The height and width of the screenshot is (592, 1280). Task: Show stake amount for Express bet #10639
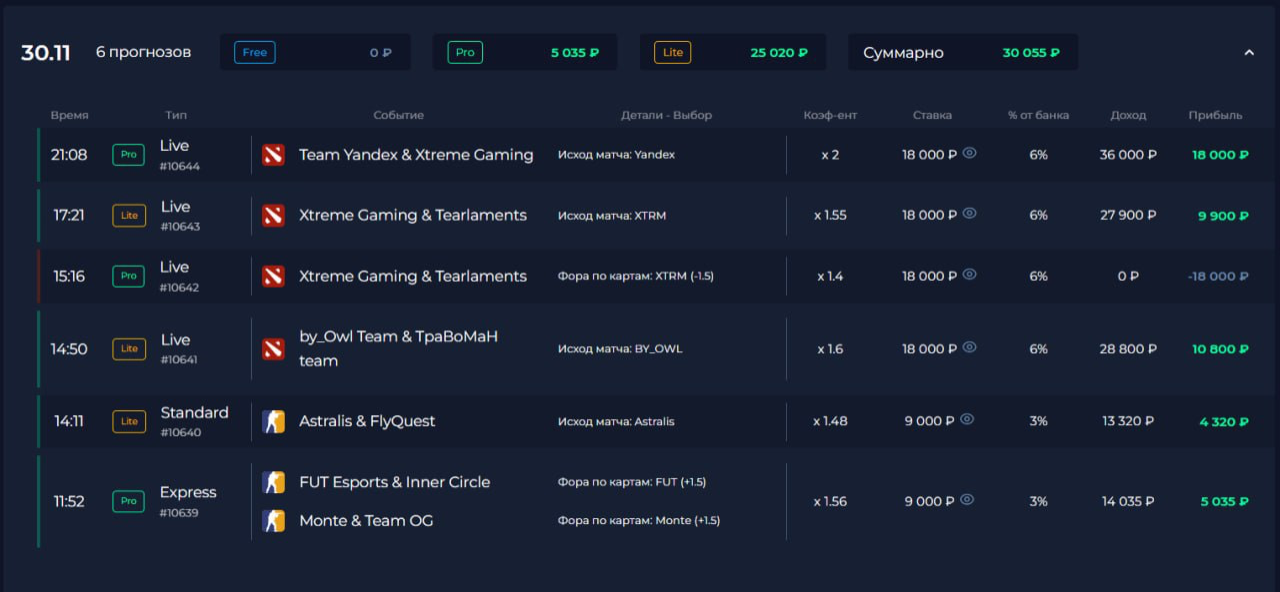point(967,500)
